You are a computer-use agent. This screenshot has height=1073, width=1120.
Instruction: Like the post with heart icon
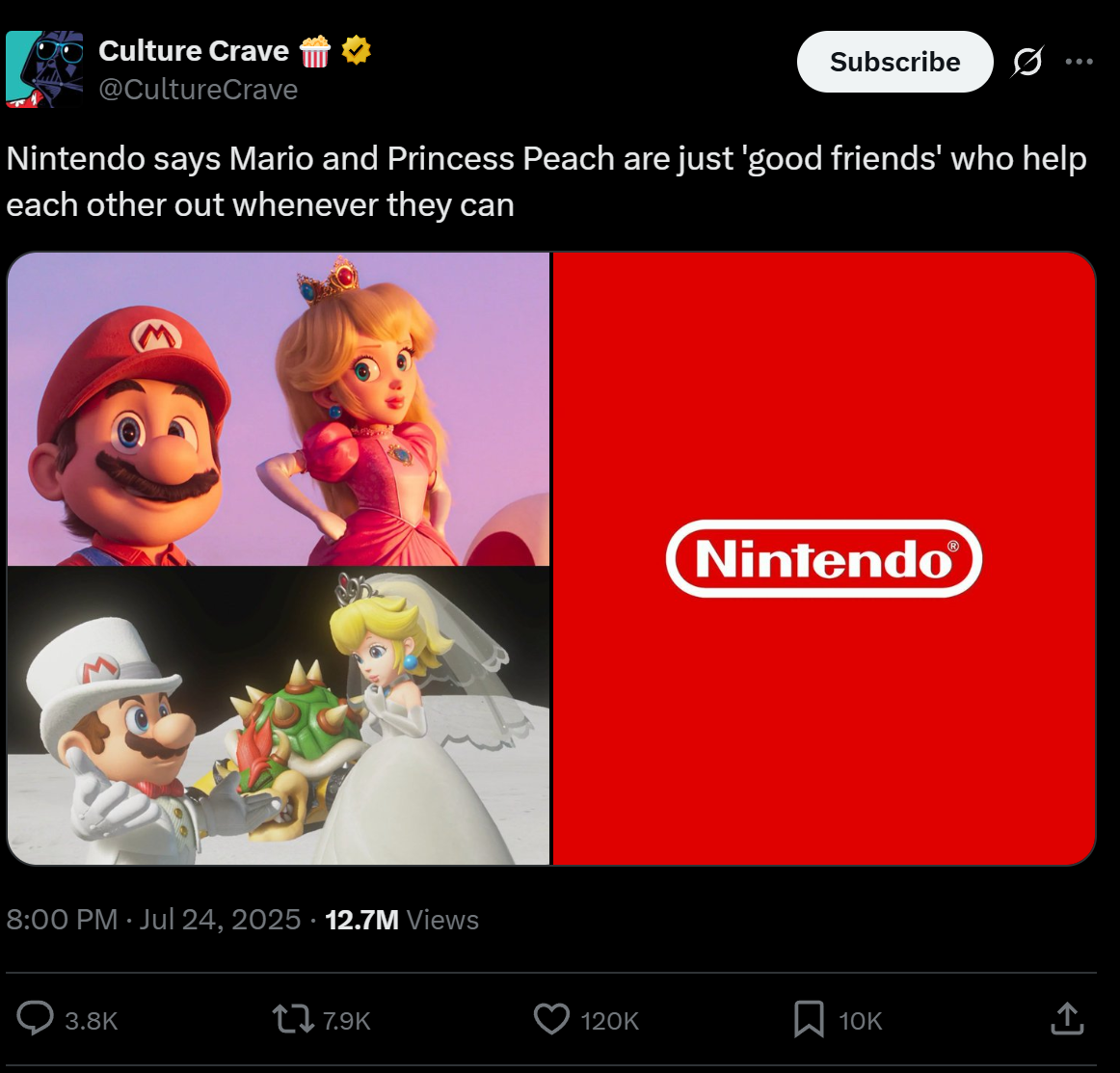[x=551, y=1019]
